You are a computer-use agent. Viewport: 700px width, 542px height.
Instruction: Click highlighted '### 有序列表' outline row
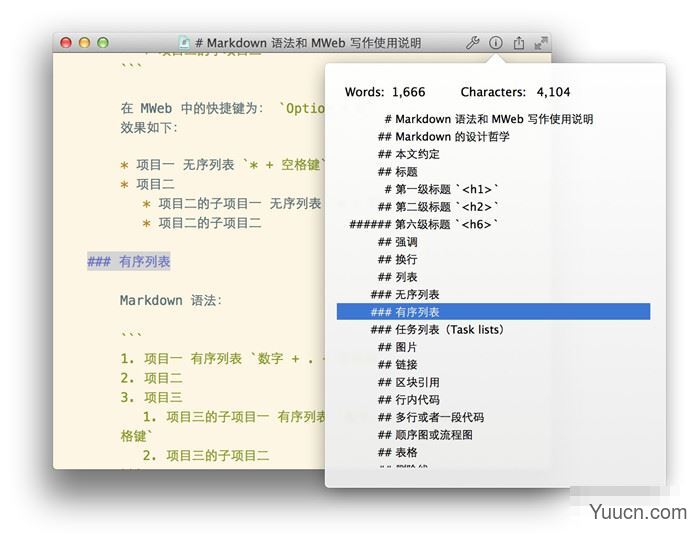[493, 312]
